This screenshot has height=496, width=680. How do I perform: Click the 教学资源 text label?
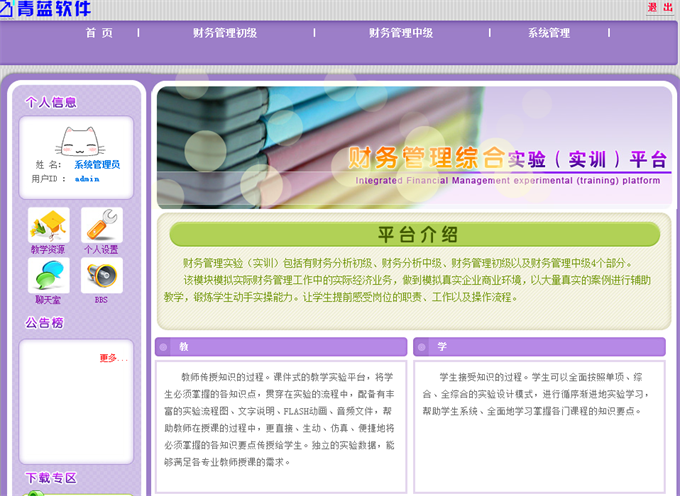(x=47, y=249)
